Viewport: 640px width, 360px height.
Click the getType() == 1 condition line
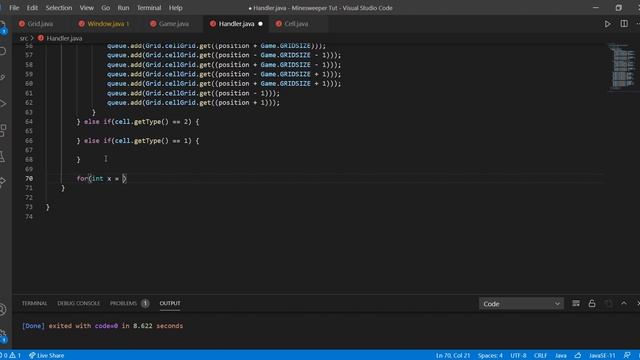click(138, 140)
